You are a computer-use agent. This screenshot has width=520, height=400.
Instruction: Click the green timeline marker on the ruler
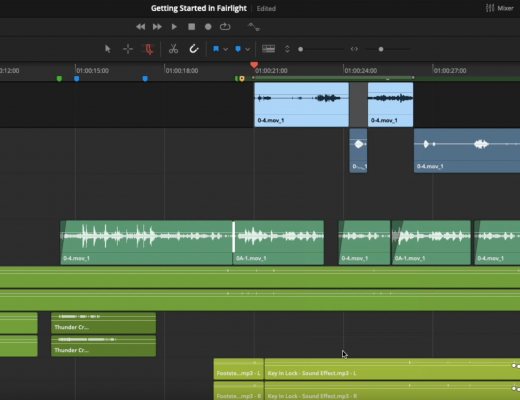[59, 79]
